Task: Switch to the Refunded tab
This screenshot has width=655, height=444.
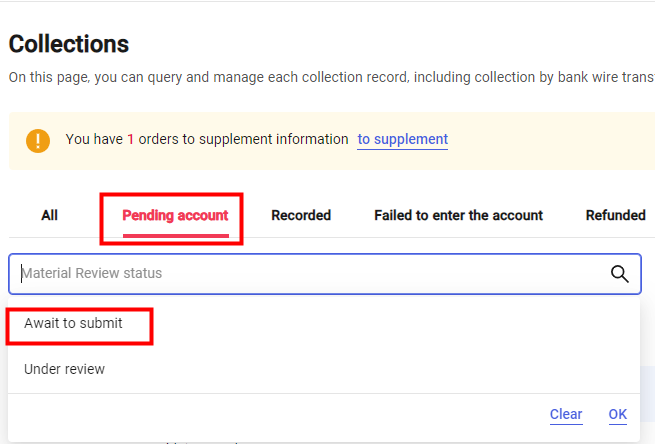Action: click(x=615, y=215)
